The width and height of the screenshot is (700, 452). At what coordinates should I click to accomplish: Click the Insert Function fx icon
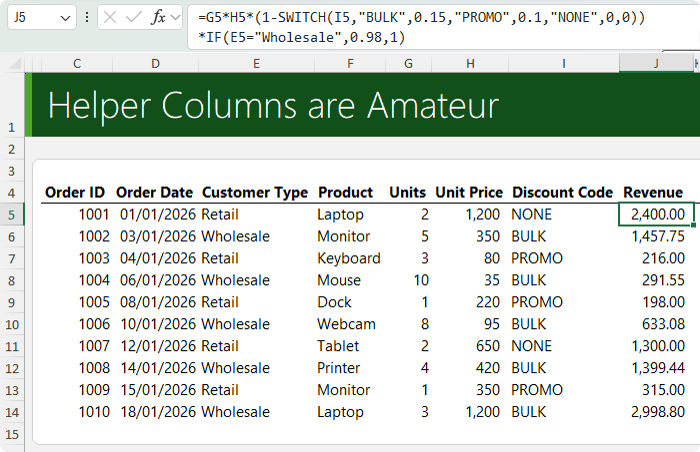tap(158, 17)
